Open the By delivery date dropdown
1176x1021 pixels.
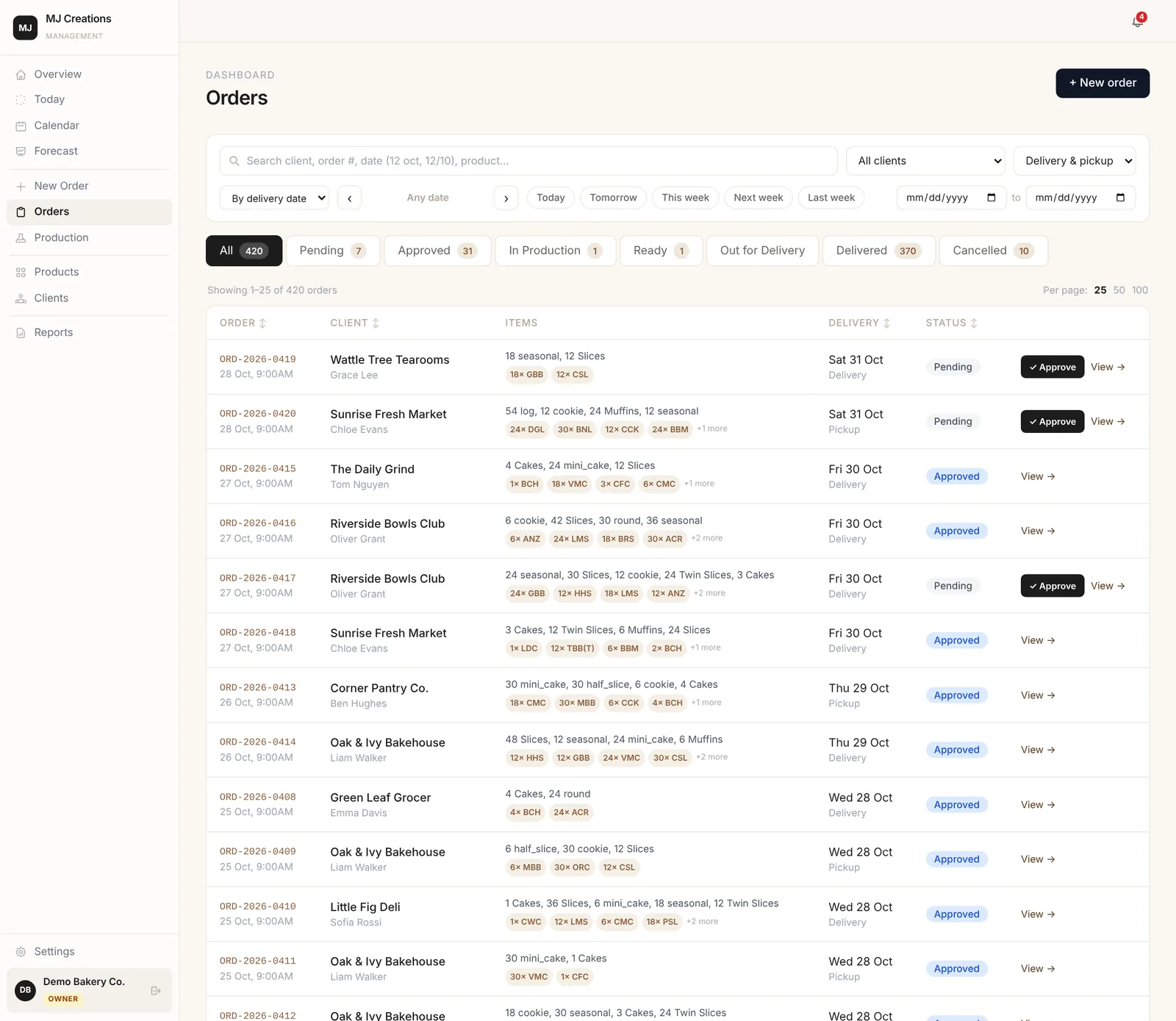coord(274,198)
